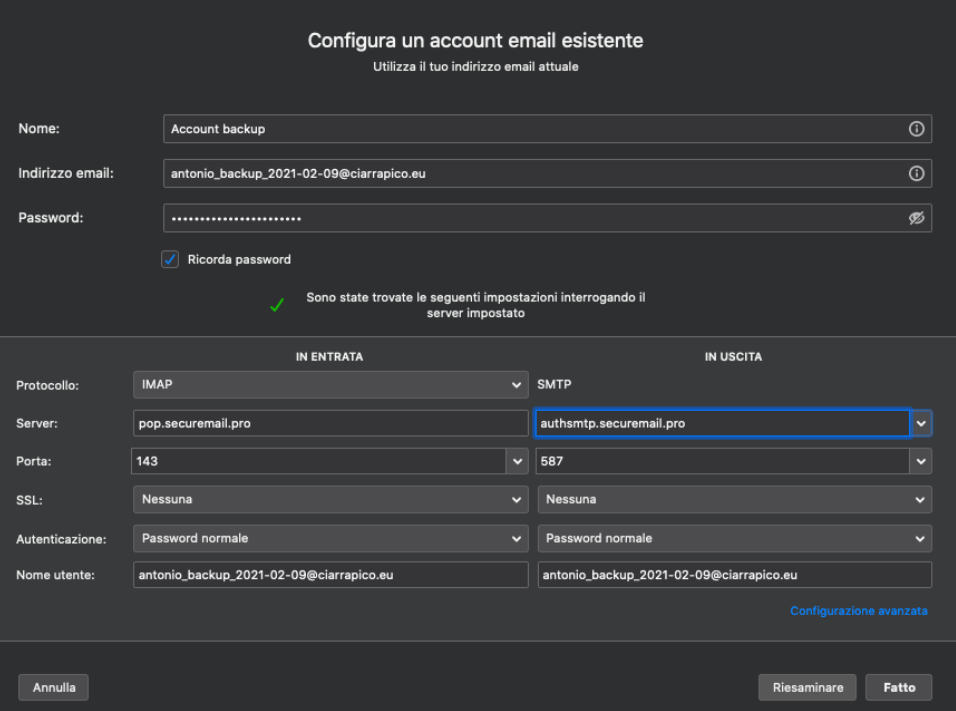
Task: Click the Fatto button
Action: click(899, 688)
